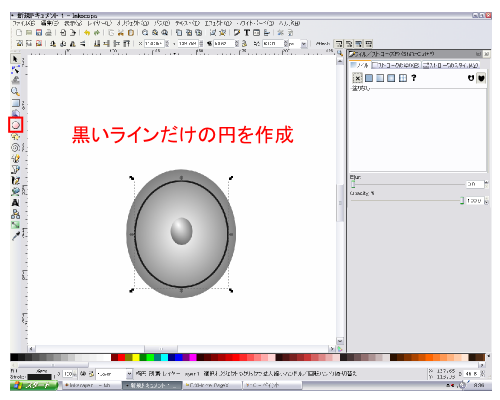This screenshot has width=500, height=400.
Task: Open the color palette options arrow
Action: point(488,357)
